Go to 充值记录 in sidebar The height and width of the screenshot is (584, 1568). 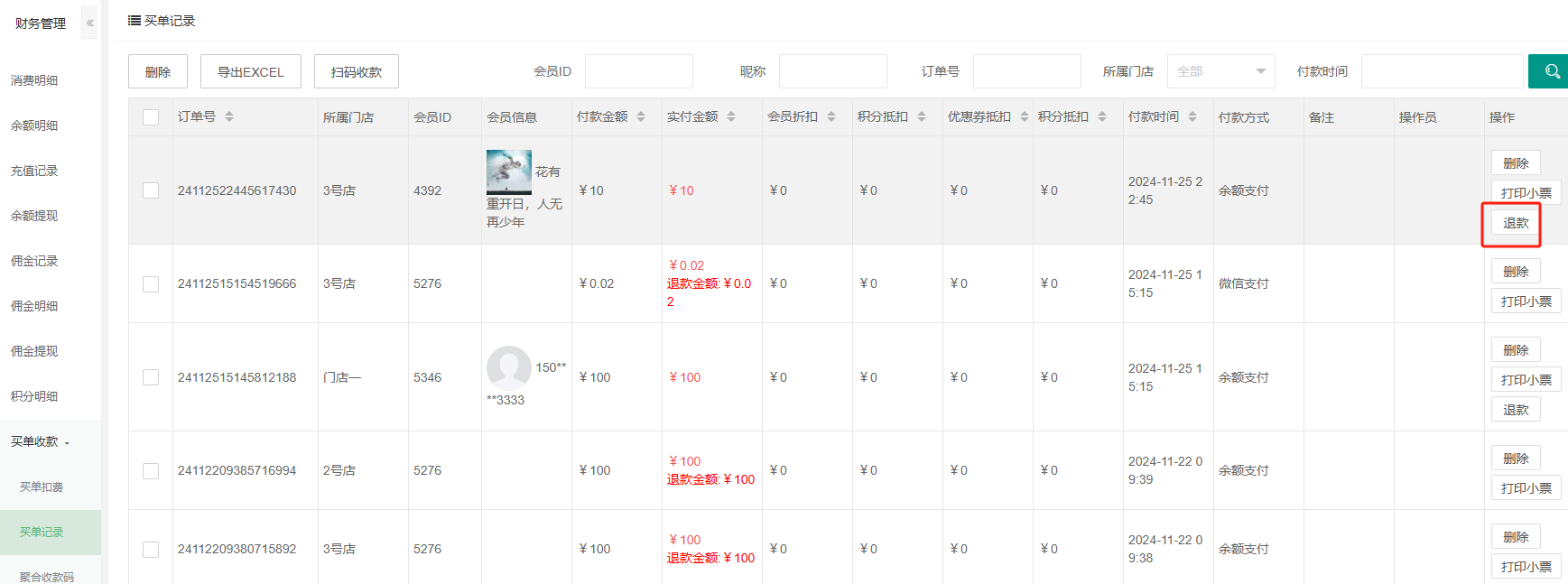tap(34, 171)
